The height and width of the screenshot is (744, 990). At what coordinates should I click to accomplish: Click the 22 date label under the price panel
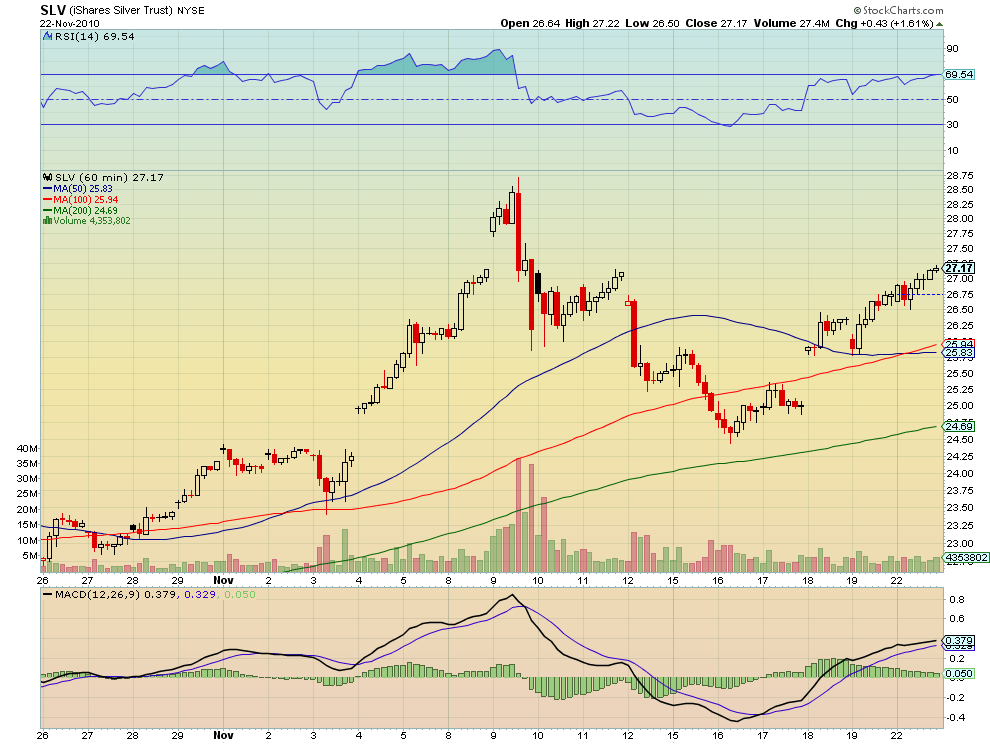coord(897,580)
